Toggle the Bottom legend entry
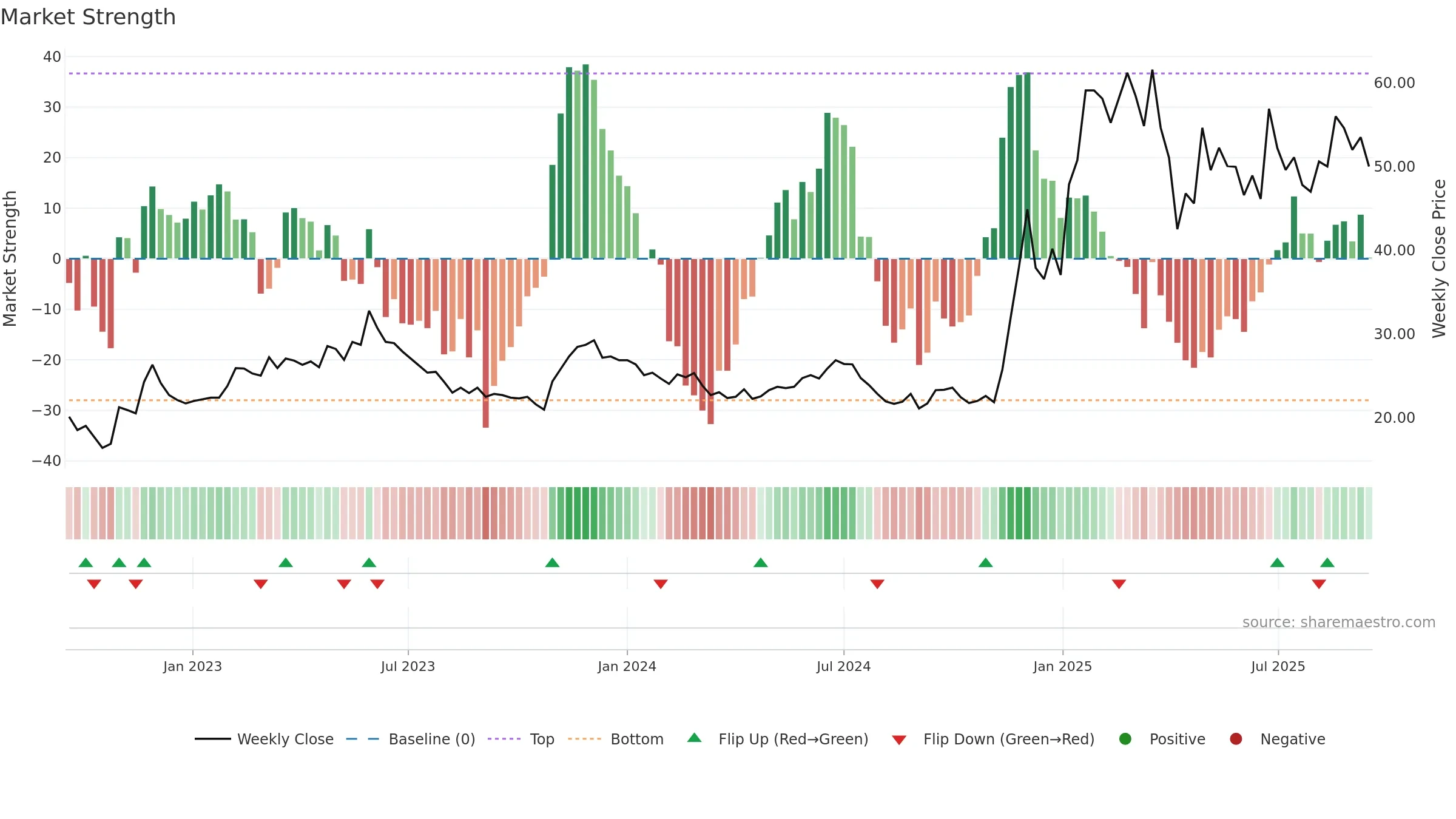Image resolution: width=1456 pixels, height=819 pixels. pos(616,739)
